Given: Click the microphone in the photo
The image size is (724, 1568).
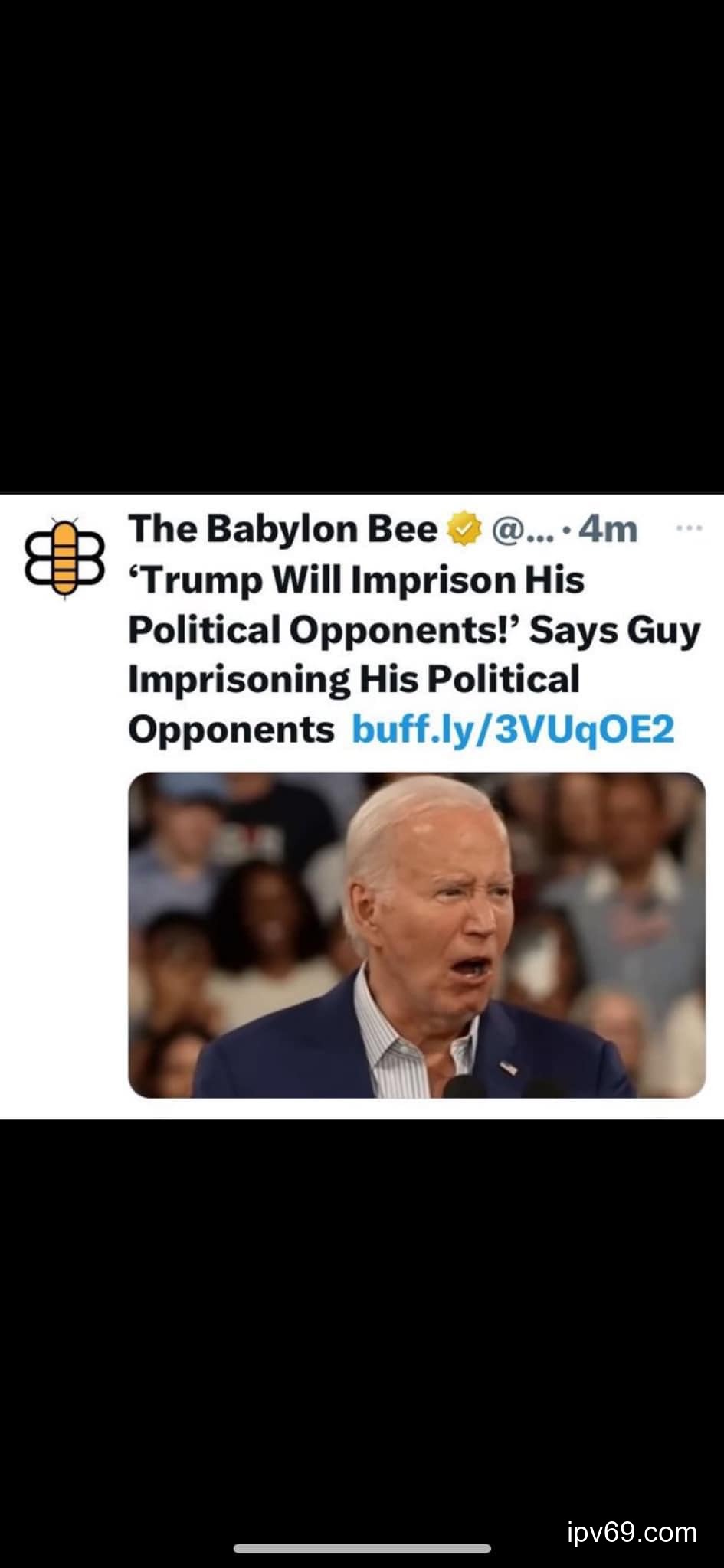Looking at the screenshot, I should (464, 1086).
